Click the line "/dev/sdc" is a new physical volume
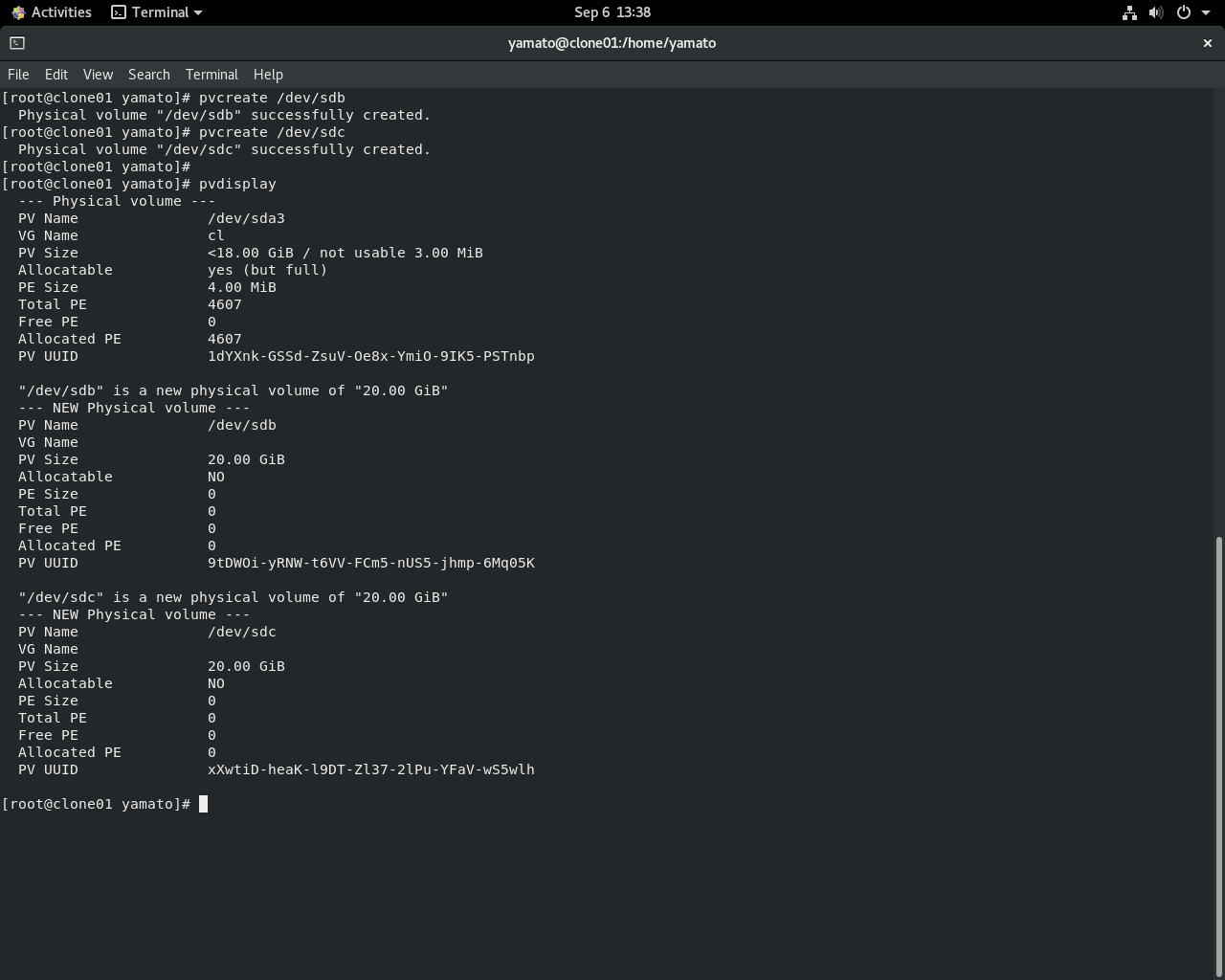This screenshot has width=1225, height=980. click(234, 597)
